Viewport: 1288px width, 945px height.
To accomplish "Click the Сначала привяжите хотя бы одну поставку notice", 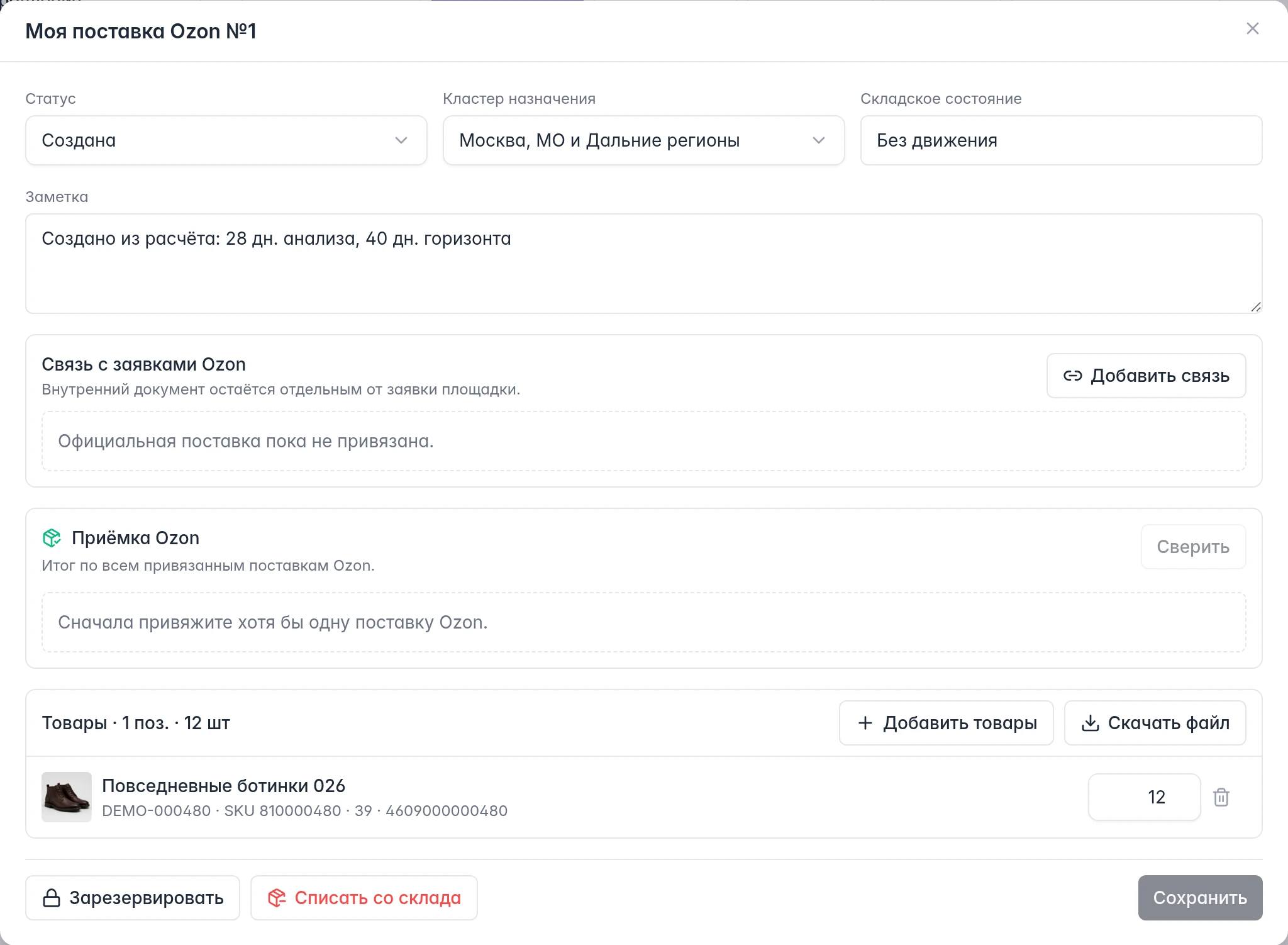I will 643,622.
